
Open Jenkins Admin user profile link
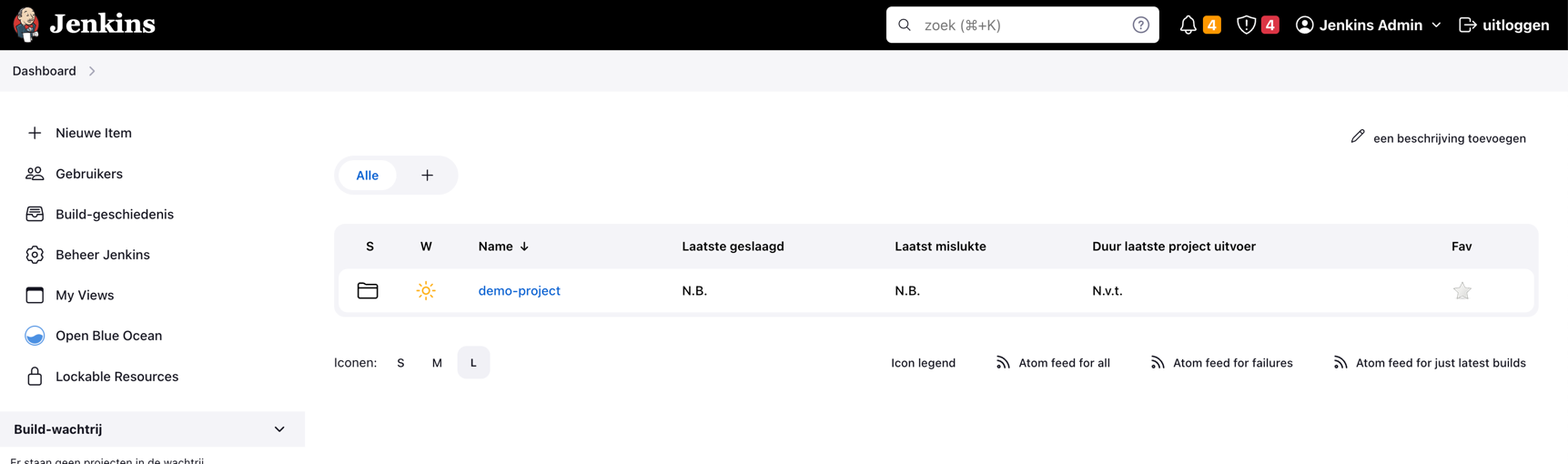1371,25
